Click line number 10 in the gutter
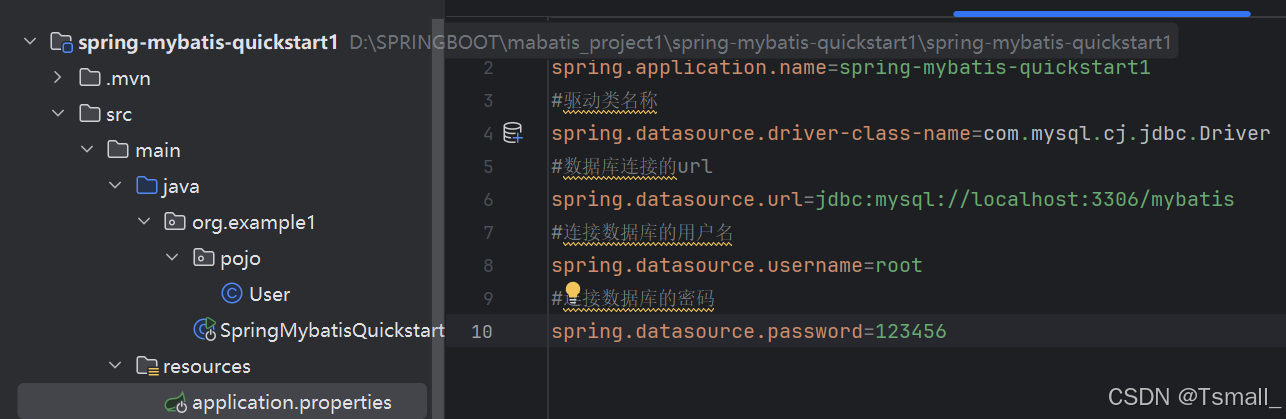 click(x=482, y=331)
